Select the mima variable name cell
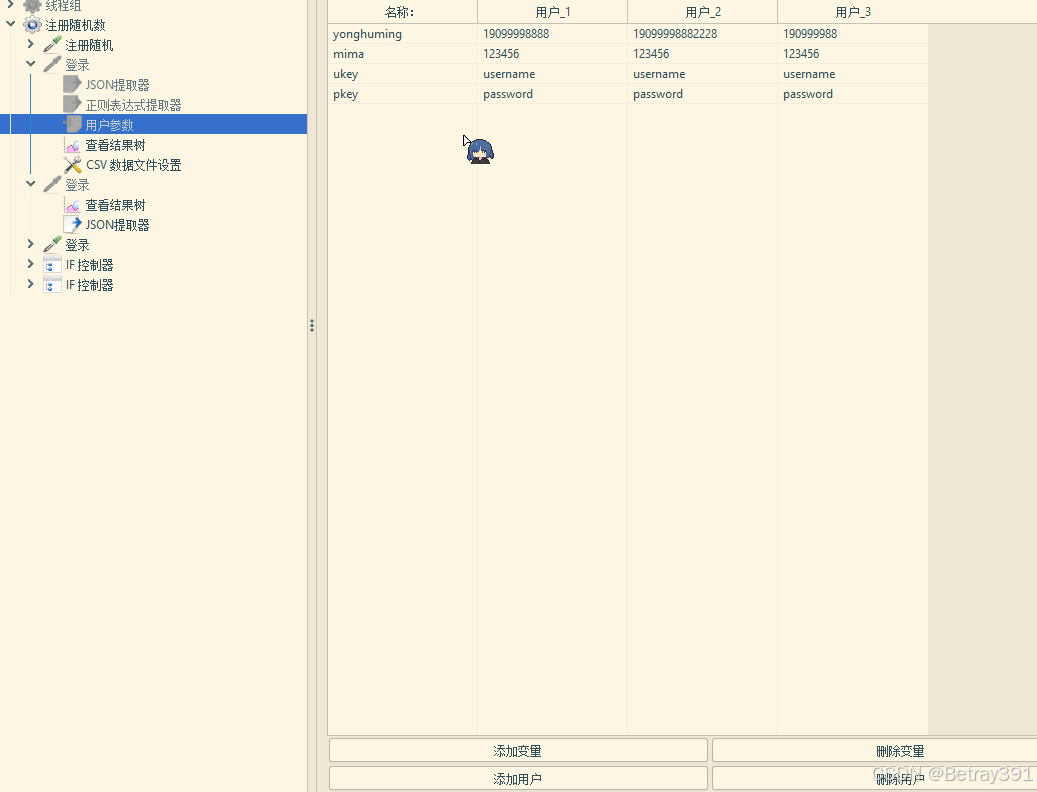The image size is (1037, 792). point(402,54)
